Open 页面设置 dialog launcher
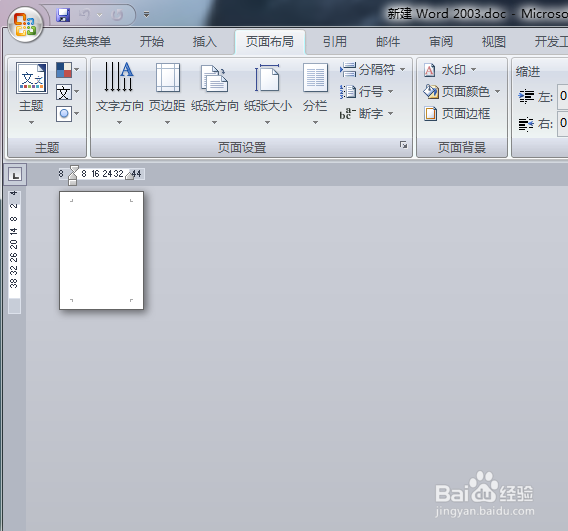Viewport: 568px width, 531px height. 403,145
